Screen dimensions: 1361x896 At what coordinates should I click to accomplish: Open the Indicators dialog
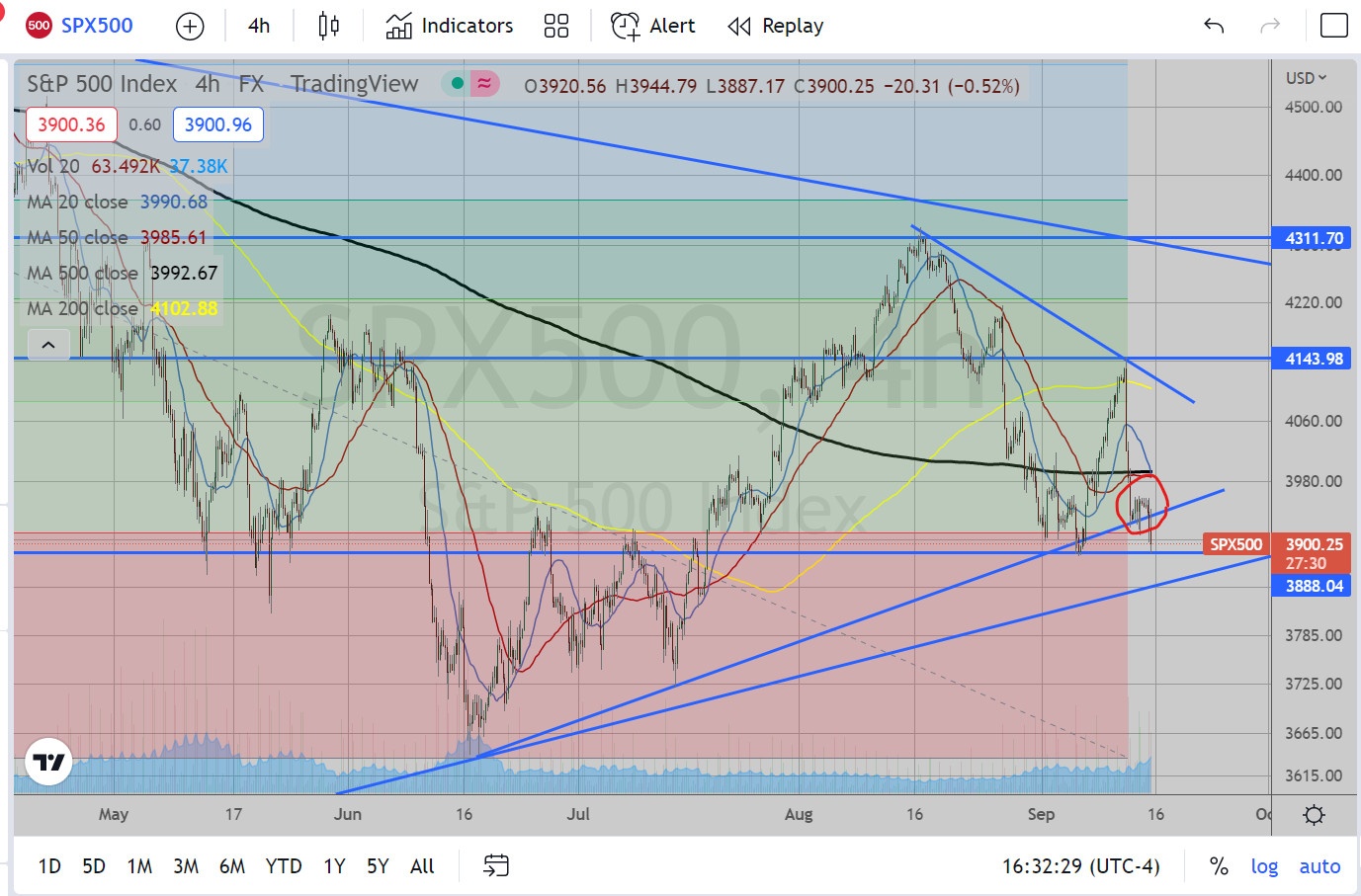450,26
